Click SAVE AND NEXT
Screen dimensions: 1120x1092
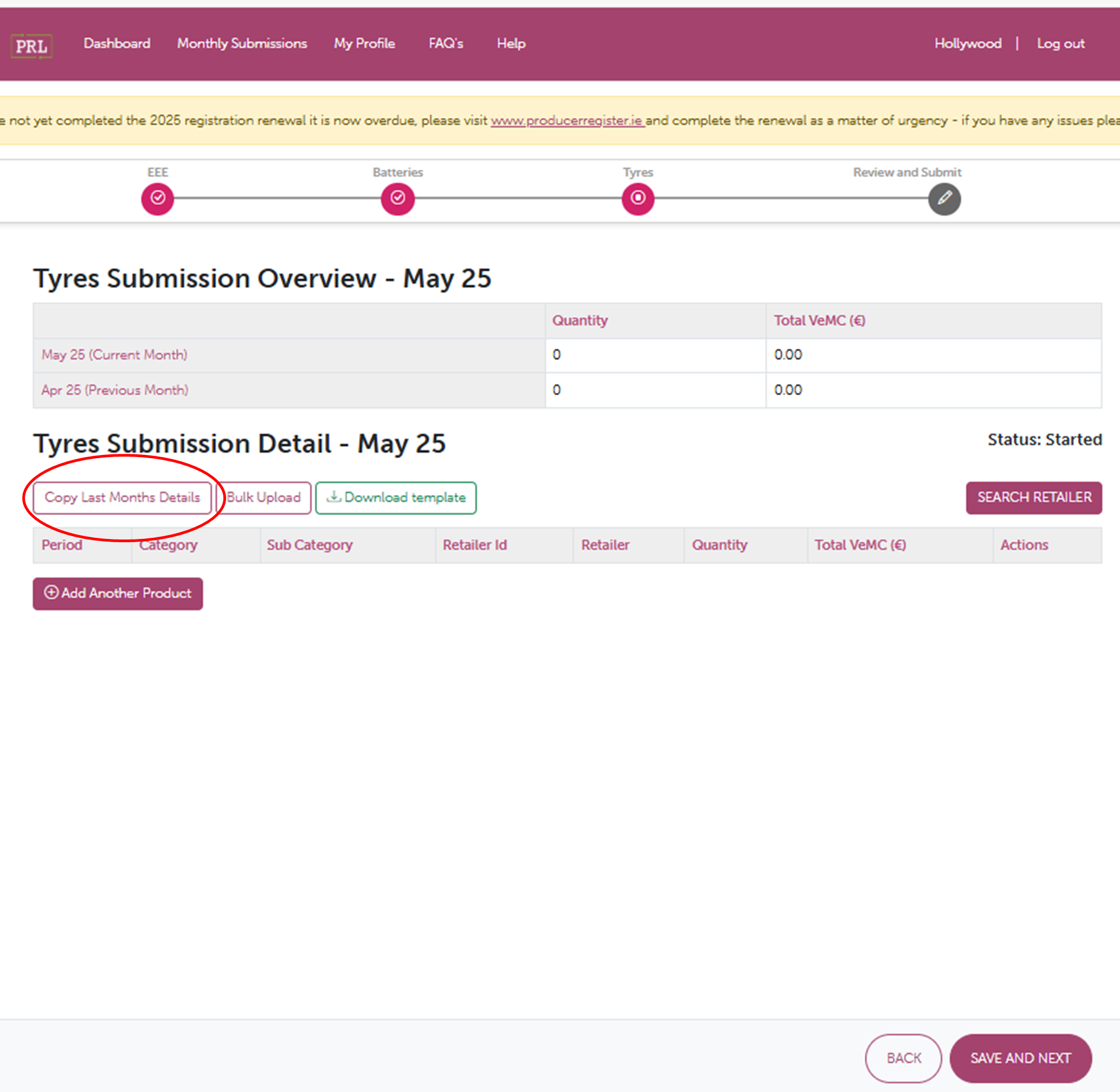(x=1021, y=1058)
